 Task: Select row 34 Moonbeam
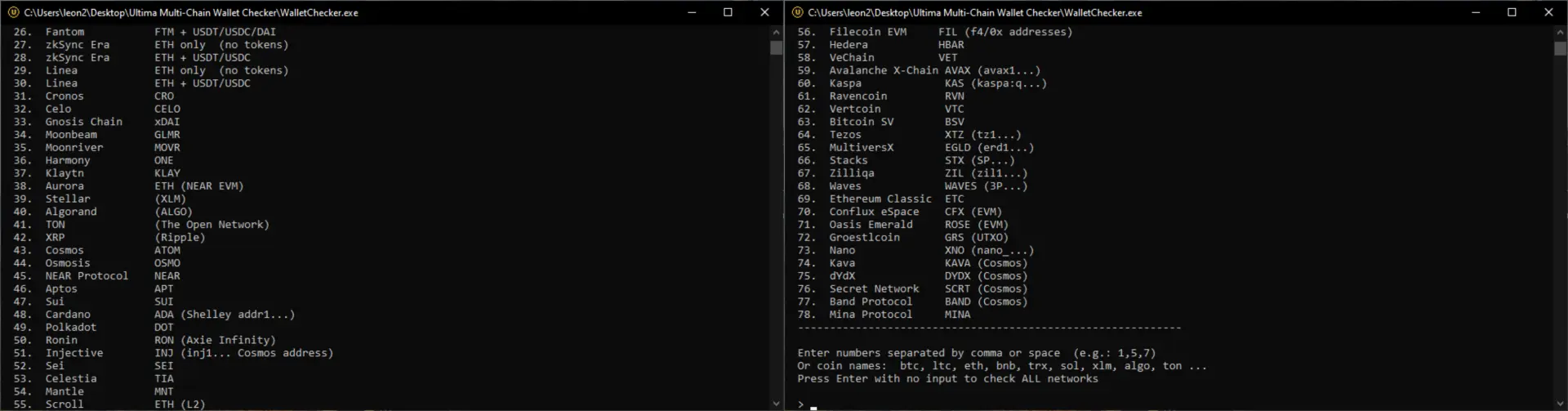[97, 135]
